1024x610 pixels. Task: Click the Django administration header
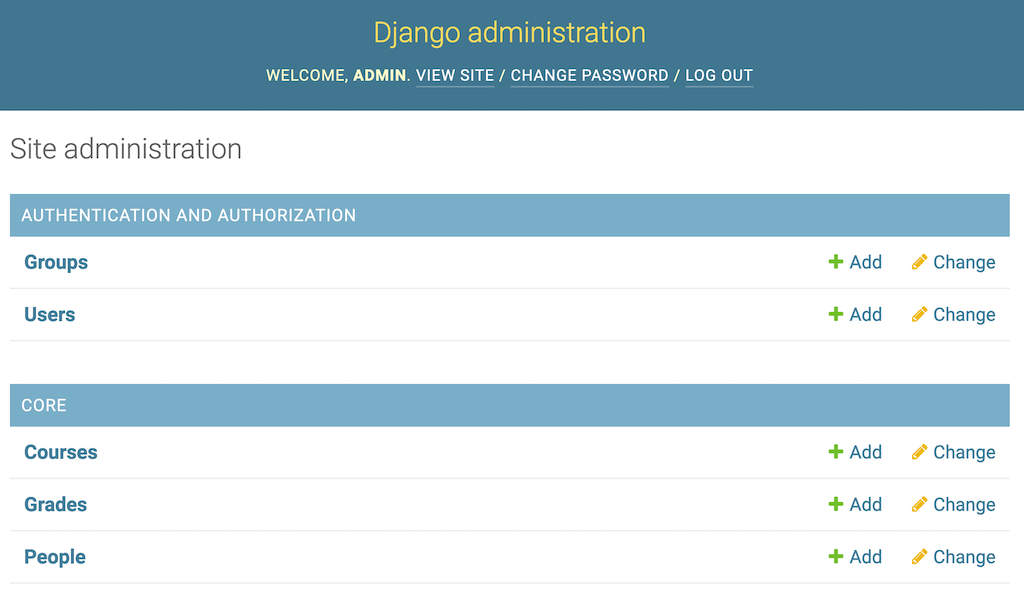point(510,32)
